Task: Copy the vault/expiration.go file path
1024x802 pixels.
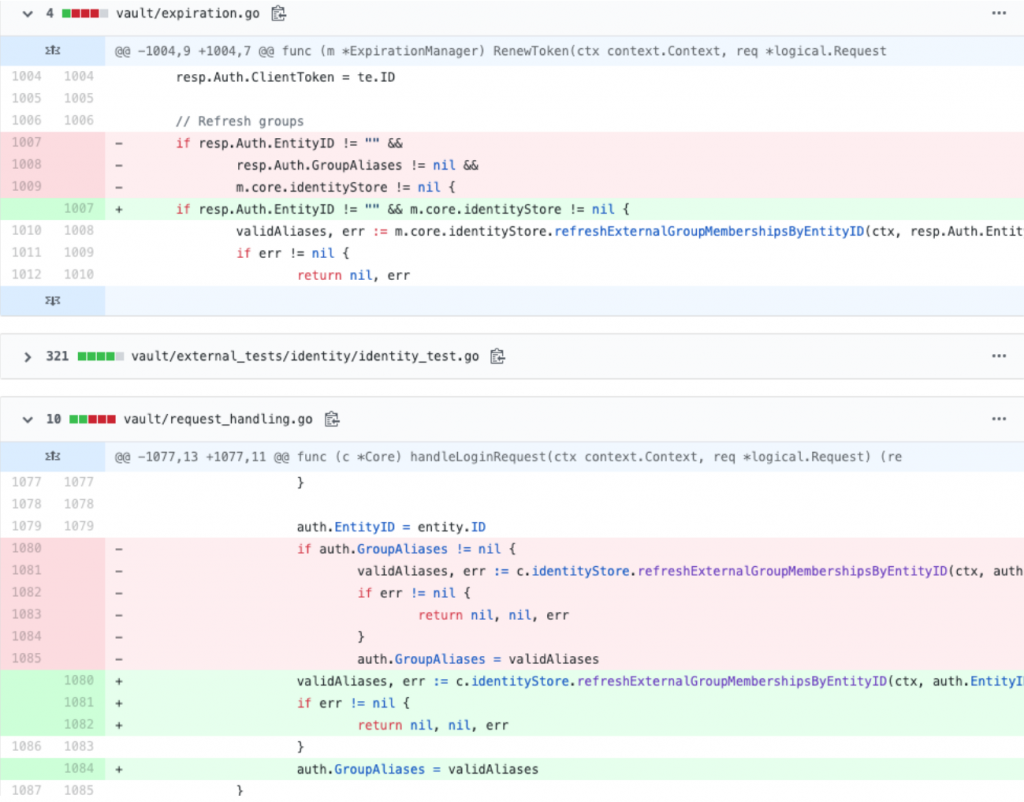Action: click(x=279, y=13)
